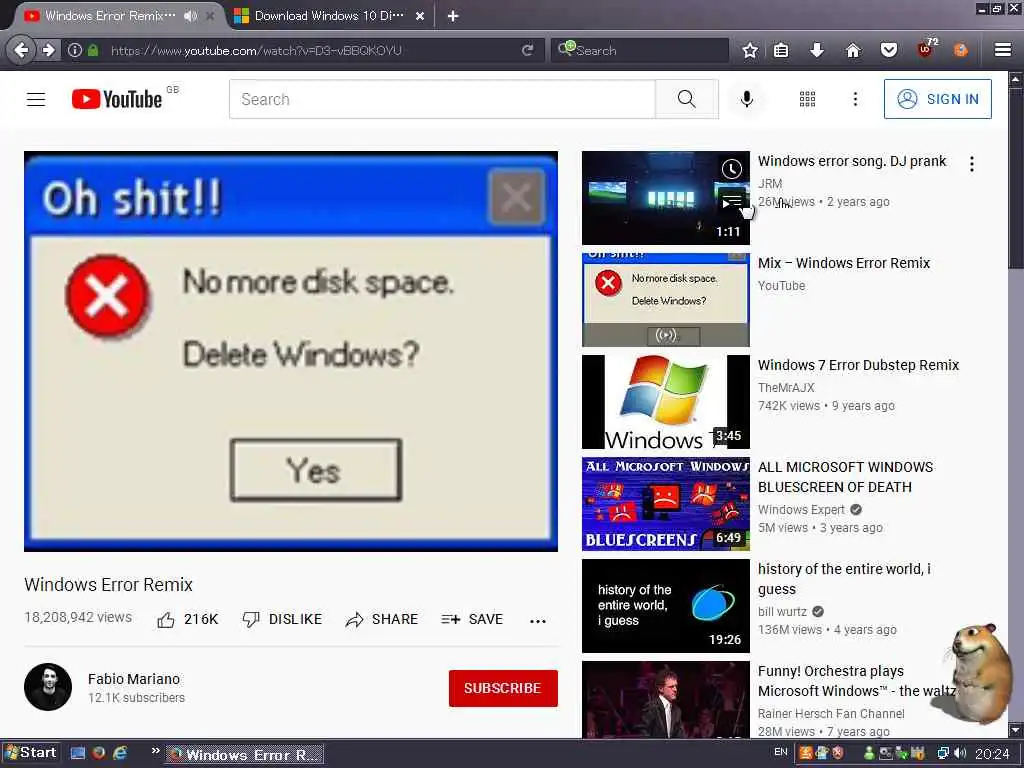The image size is (1024, 768).
Task: Go to the browser home page icon
Action: tap(853, 50)
